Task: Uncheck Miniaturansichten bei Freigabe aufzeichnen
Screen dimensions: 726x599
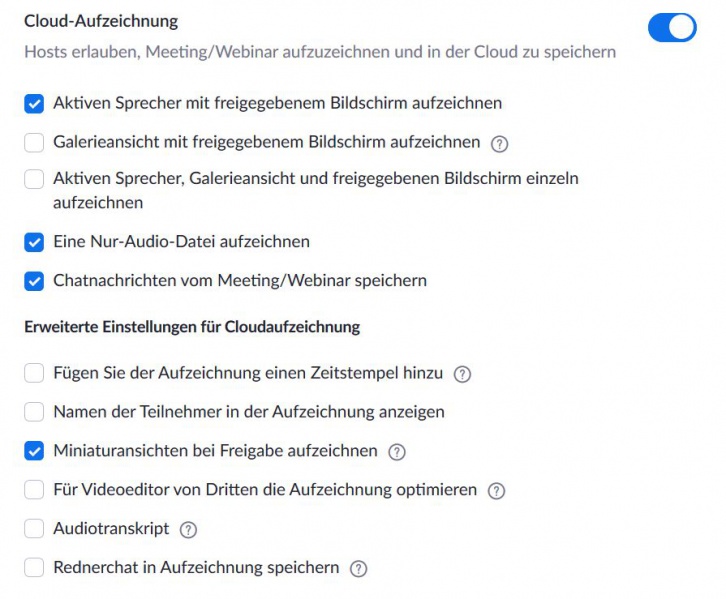Action: coord(34,451)
